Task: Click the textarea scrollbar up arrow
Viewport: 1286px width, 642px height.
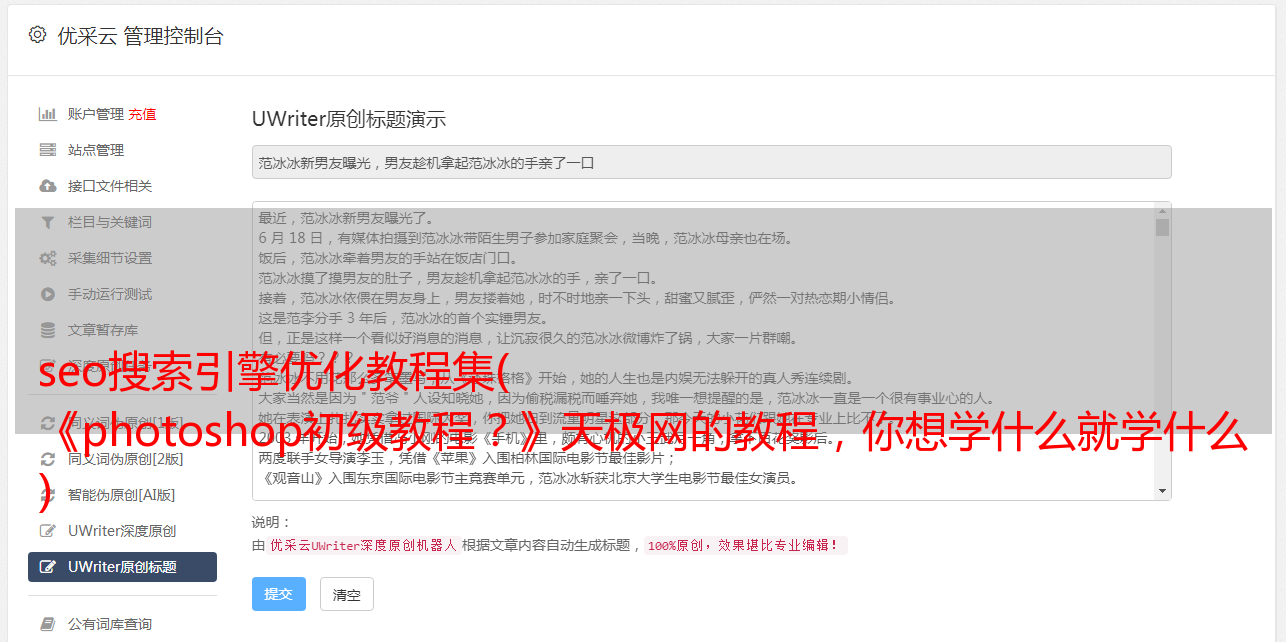Action: click(1162, 210)
